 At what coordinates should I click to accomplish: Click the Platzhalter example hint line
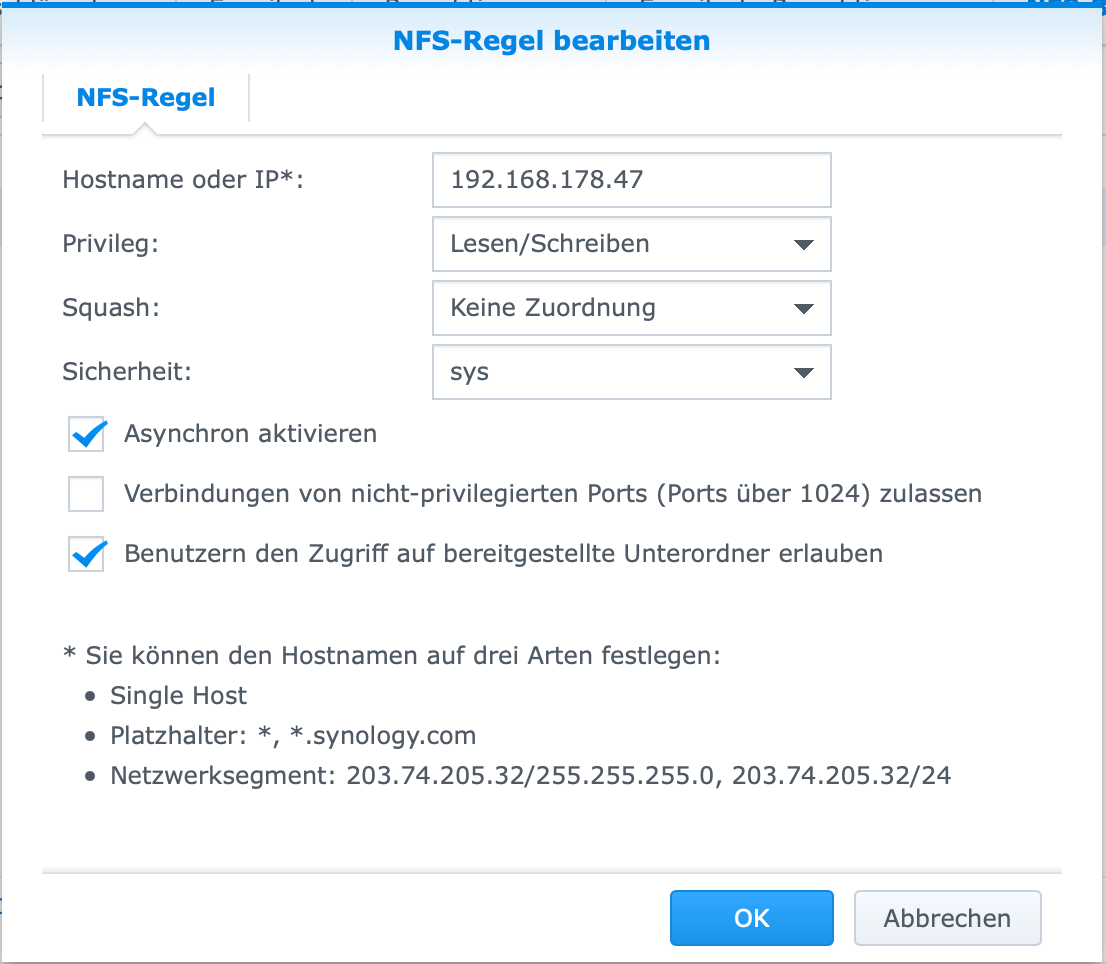click(x=293, y=737)
